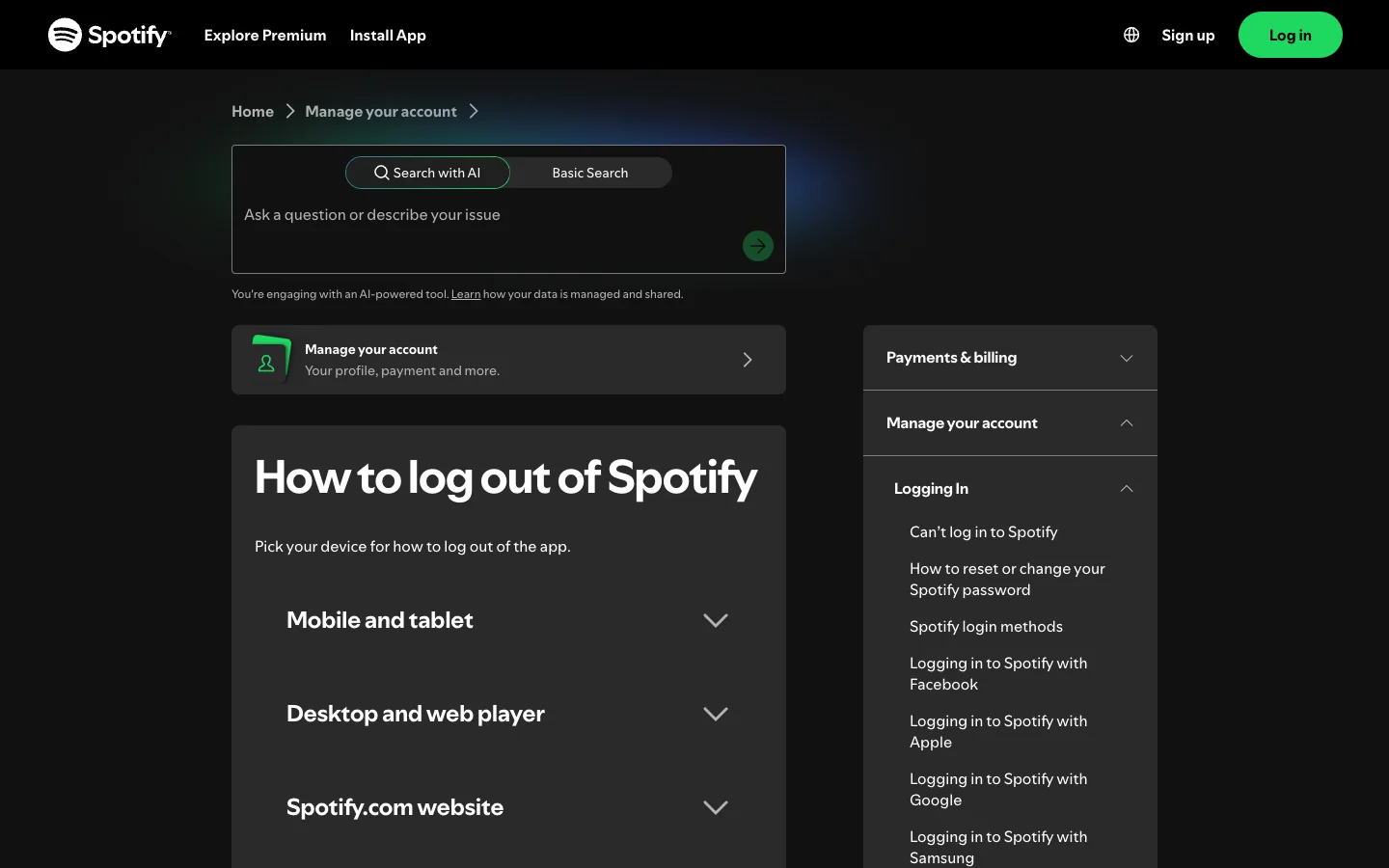Open Logging in to Spotify with Samsung
The width and height of the screenshot is (1389, 868).
pyautogui.click(x=998, y=848)
